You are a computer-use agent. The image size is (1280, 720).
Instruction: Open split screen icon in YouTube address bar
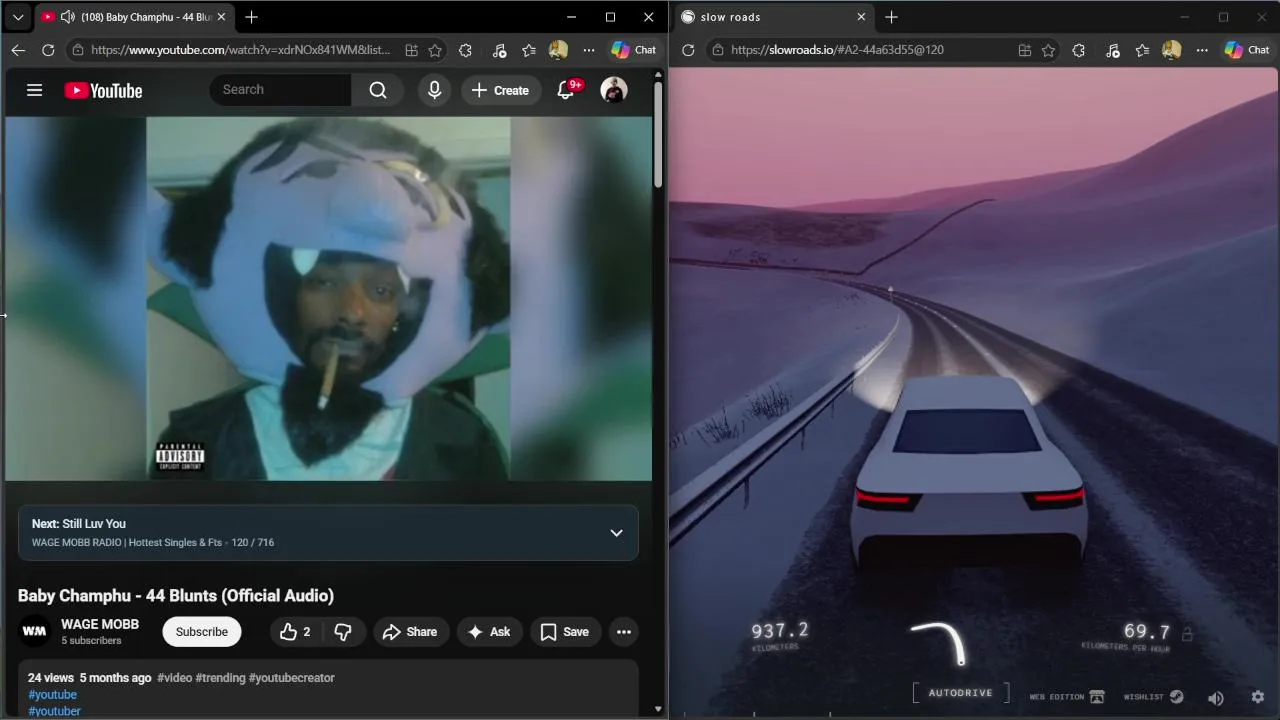pyautogui.click(x=411, y=50)
